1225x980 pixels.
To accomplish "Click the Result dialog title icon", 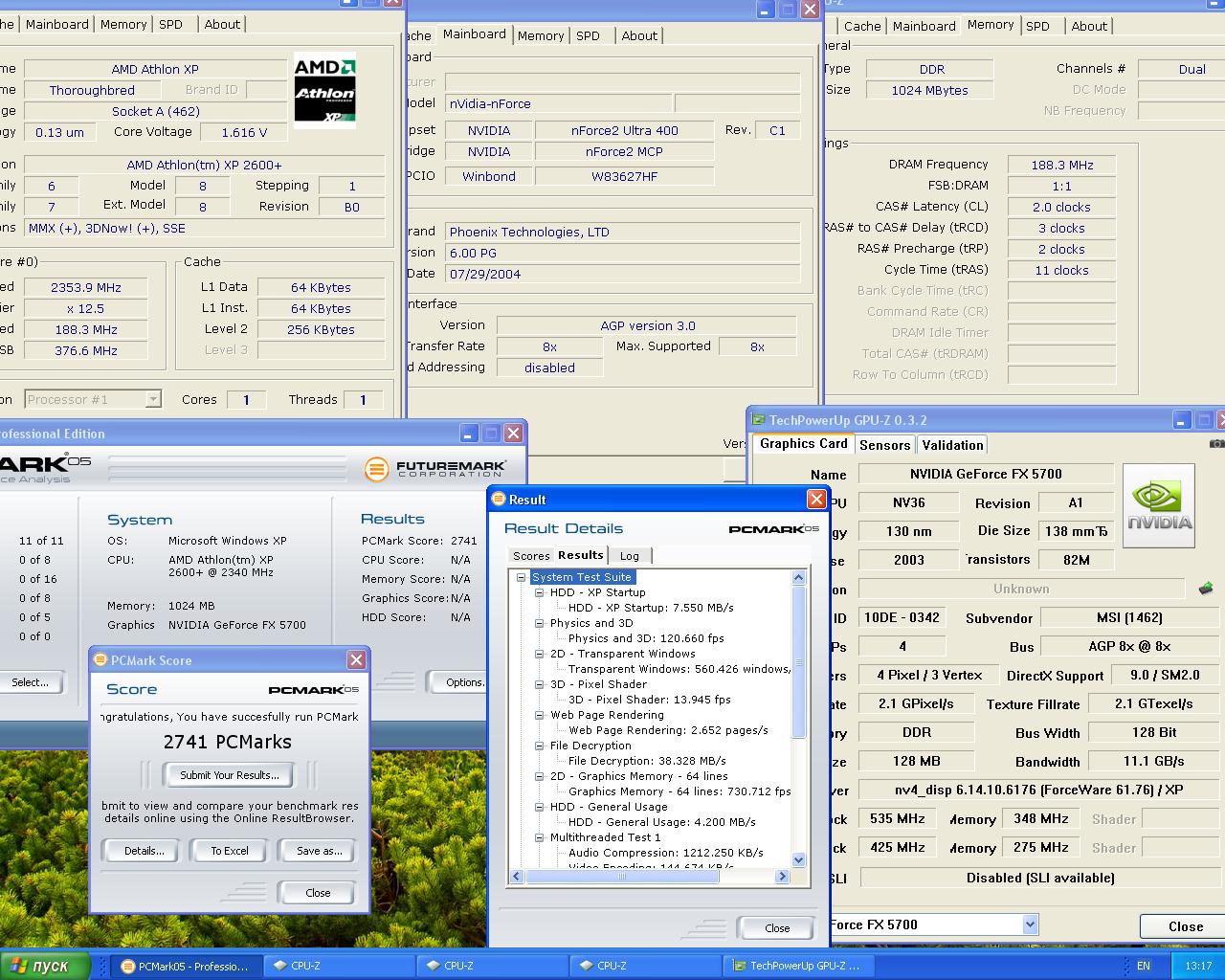I will click(x=499, y=500).
